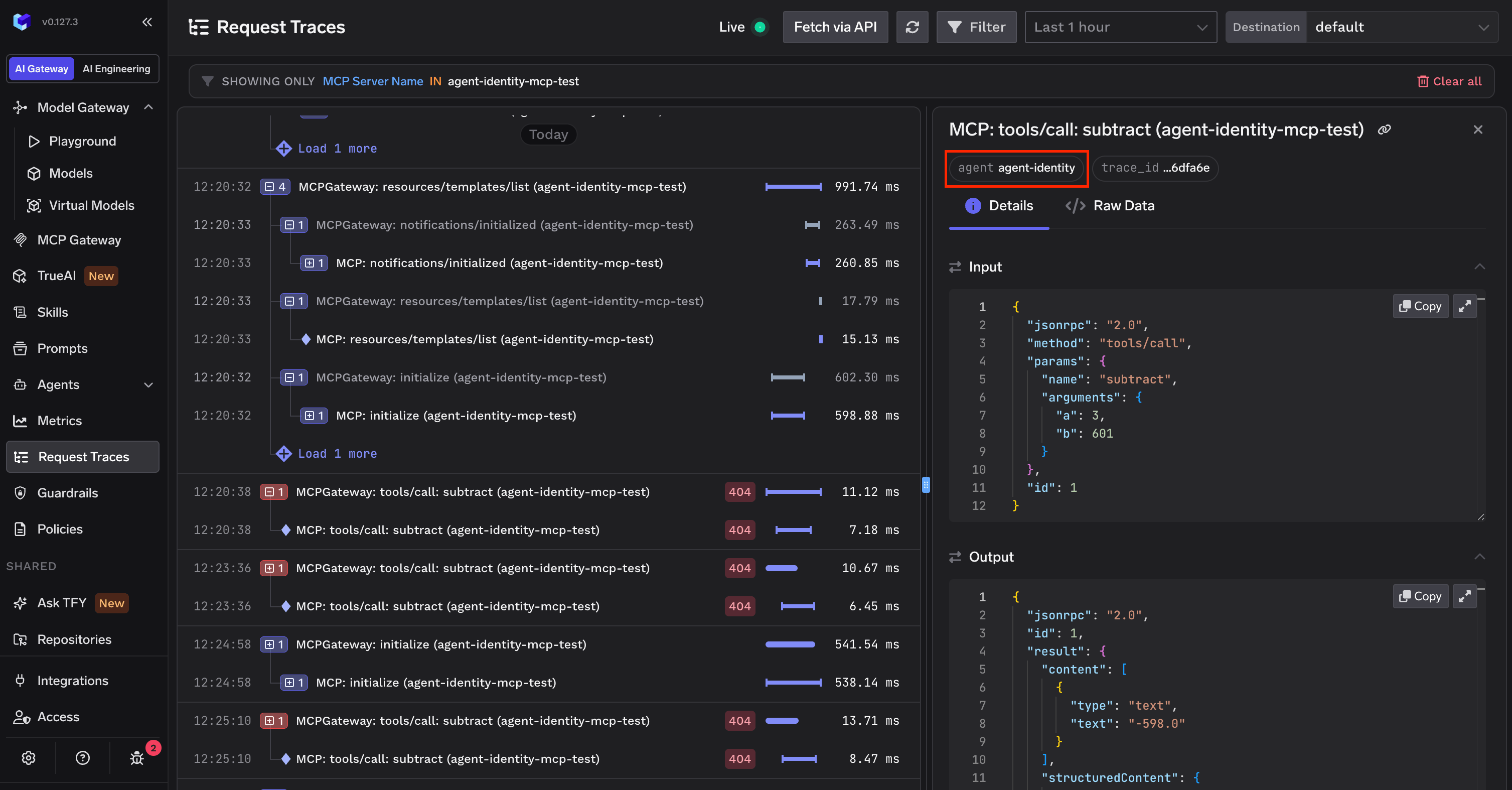Switch to AI Engineering mode
The width and height of the screenshot is (1512, 790).
[116, 69]
